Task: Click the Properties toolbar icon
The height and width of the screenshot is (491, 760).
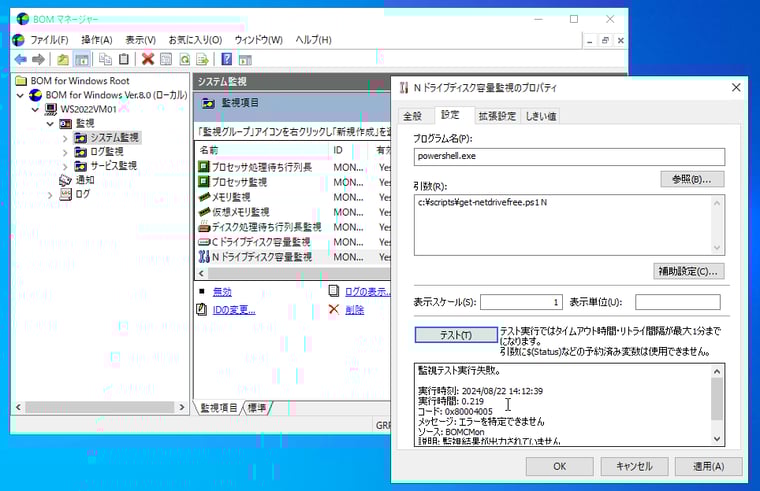Action: pos(166,59)
